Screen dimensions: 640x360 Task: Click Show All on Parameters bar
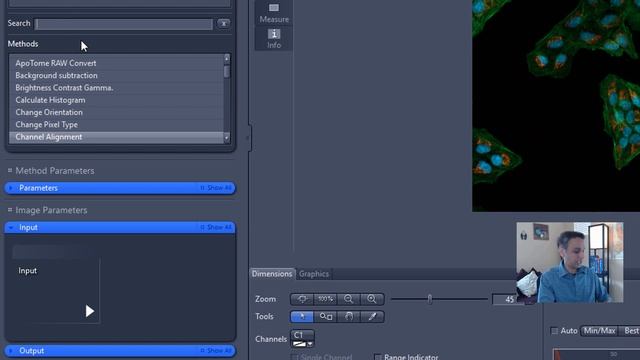click(x=216, y=188)
